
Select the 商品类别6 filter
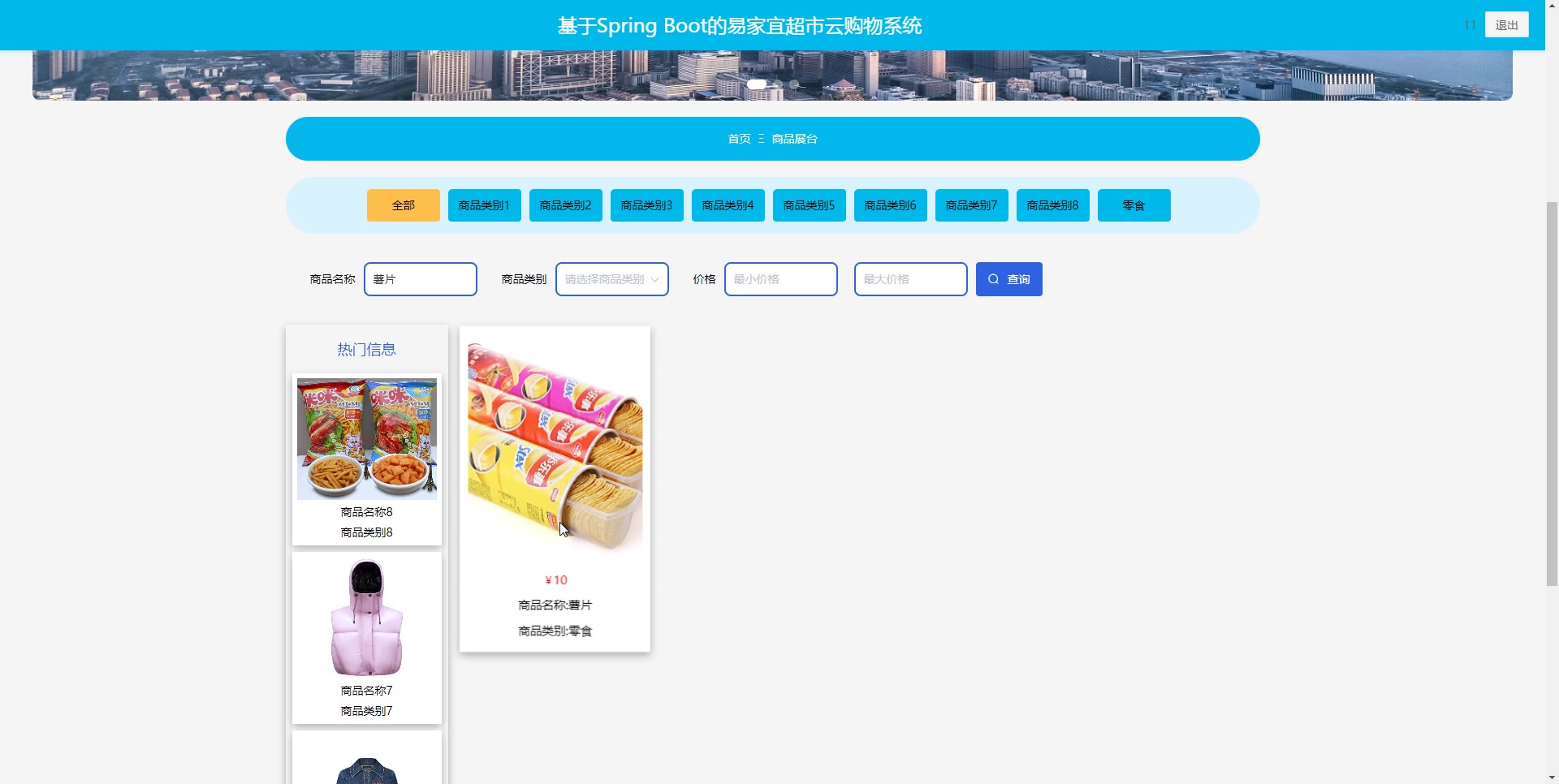891,205
